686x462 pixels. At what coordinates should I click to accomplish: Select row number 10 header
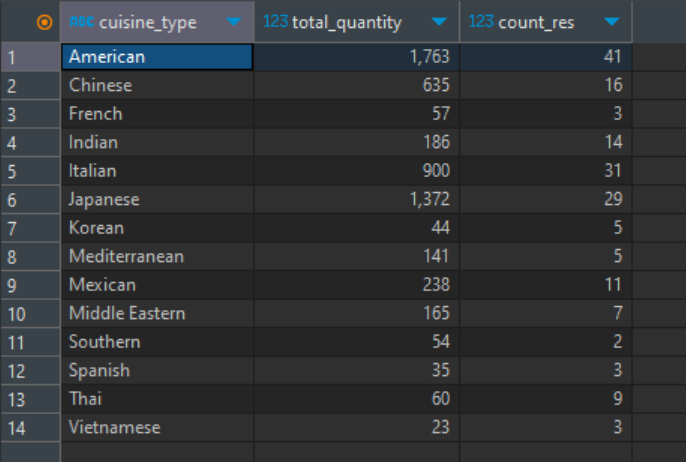[x=30, y=314]
